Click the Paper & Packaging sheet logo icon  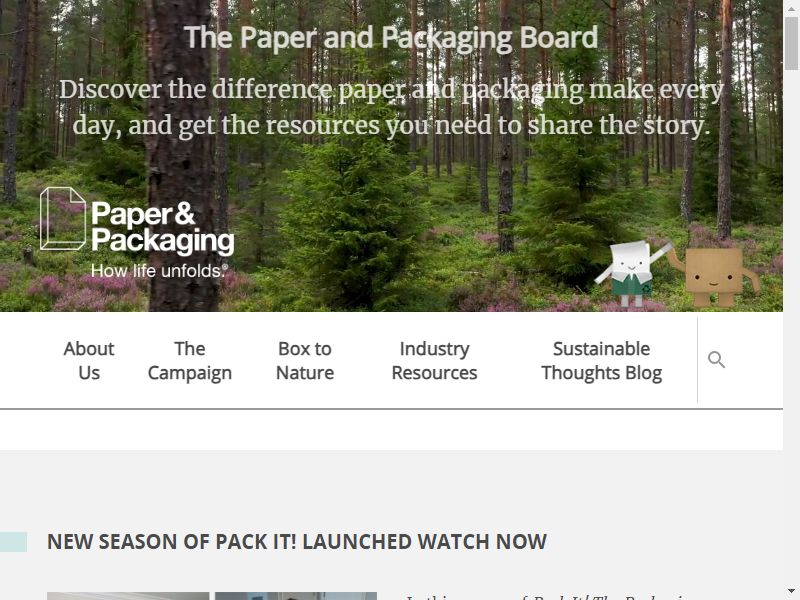[x=62, y=219]
